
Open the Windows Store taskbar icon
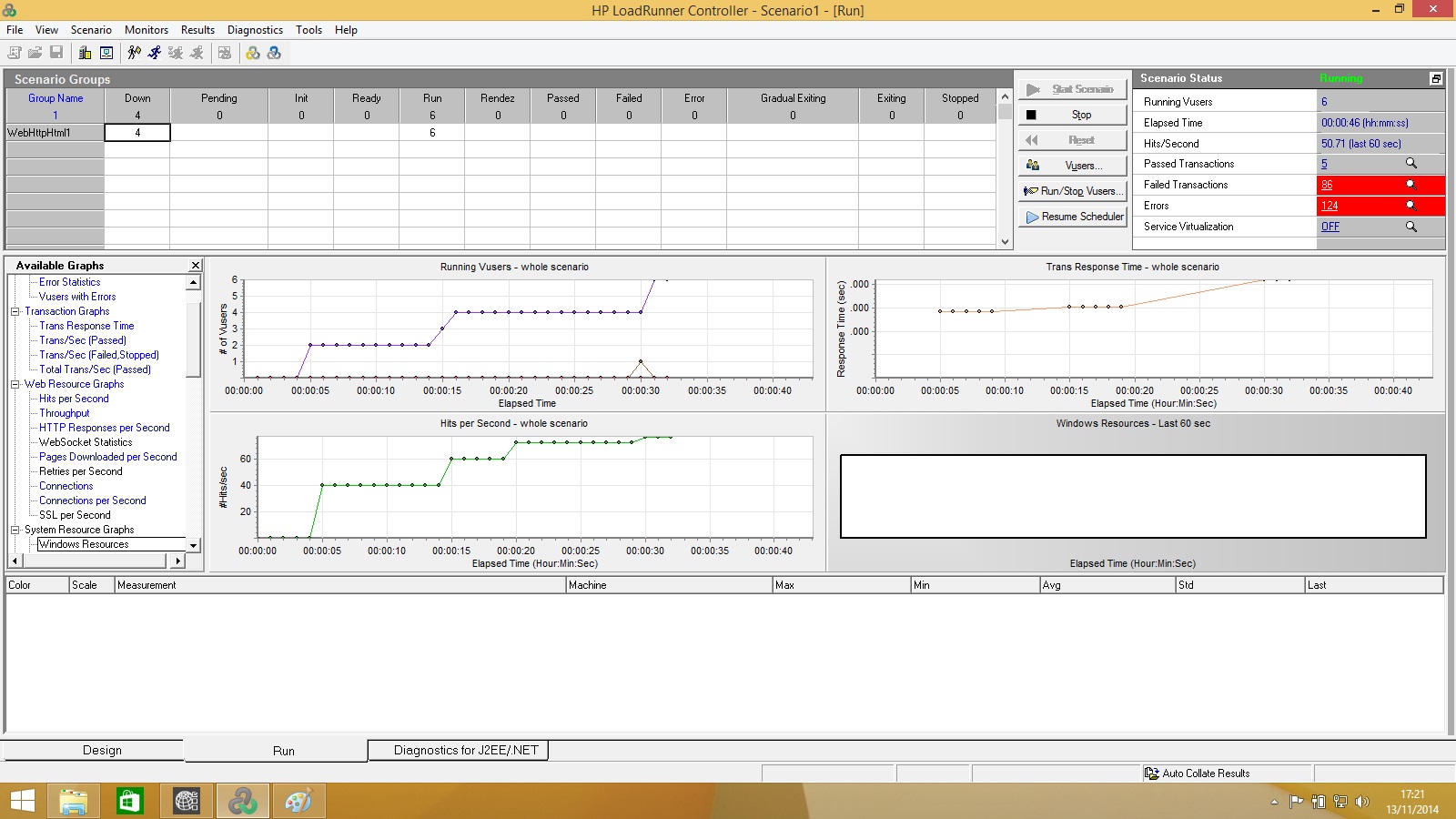click(x=129, y=801)
